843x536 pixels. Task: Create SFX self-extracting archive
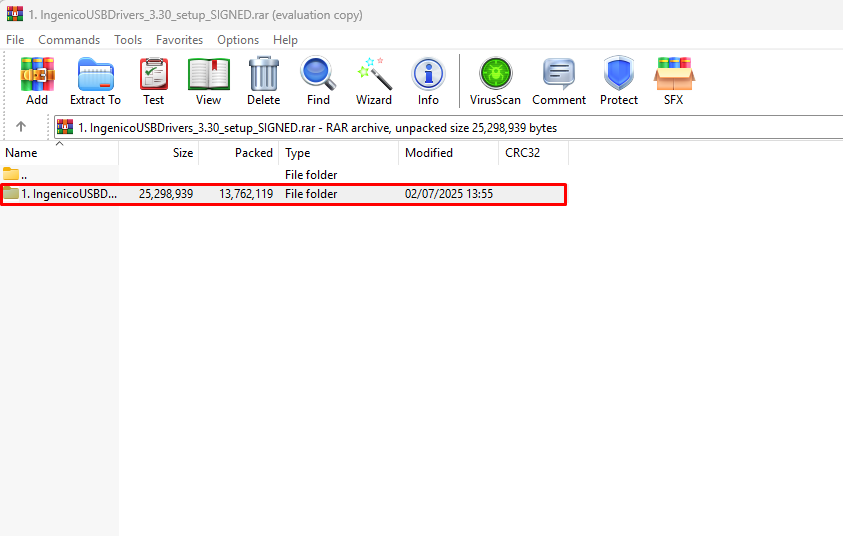pyautogui.click(x=673, y=80)
